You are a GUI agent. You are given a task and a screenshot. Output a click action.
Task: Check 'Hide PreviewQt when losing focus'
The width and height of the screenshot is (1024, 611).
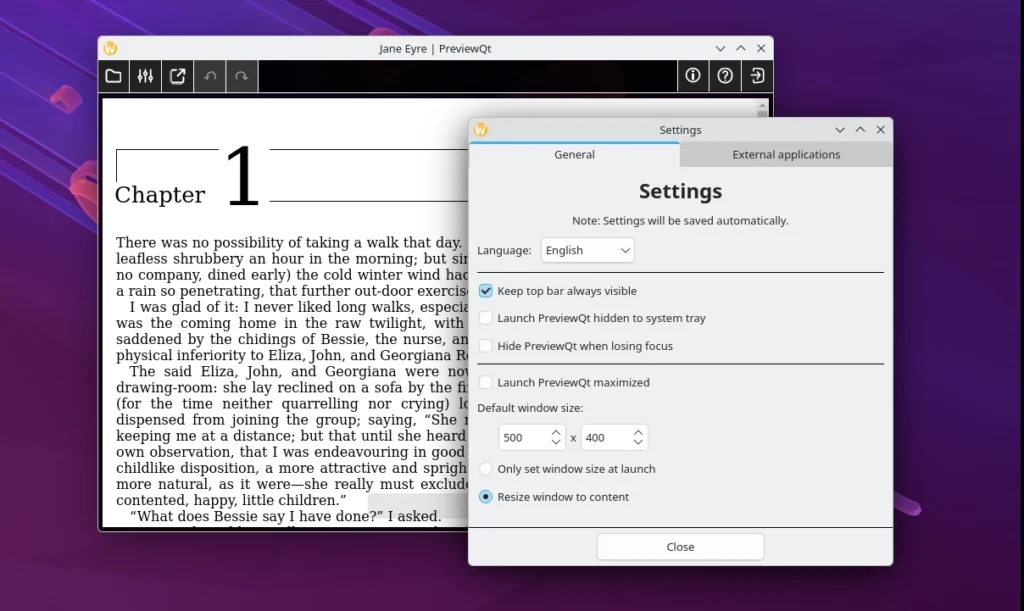(484, 345)
